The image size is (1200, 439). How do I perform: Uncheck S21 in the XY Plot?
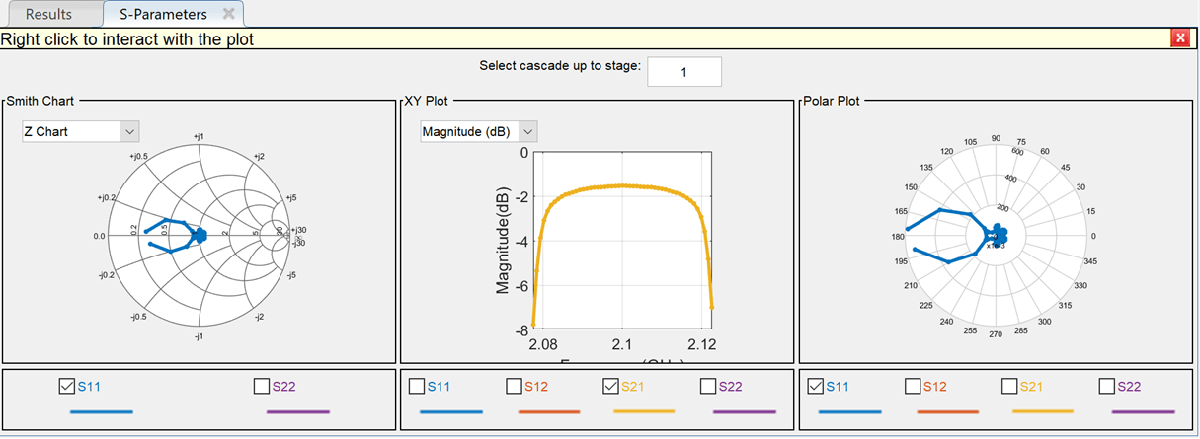[611, 386]
